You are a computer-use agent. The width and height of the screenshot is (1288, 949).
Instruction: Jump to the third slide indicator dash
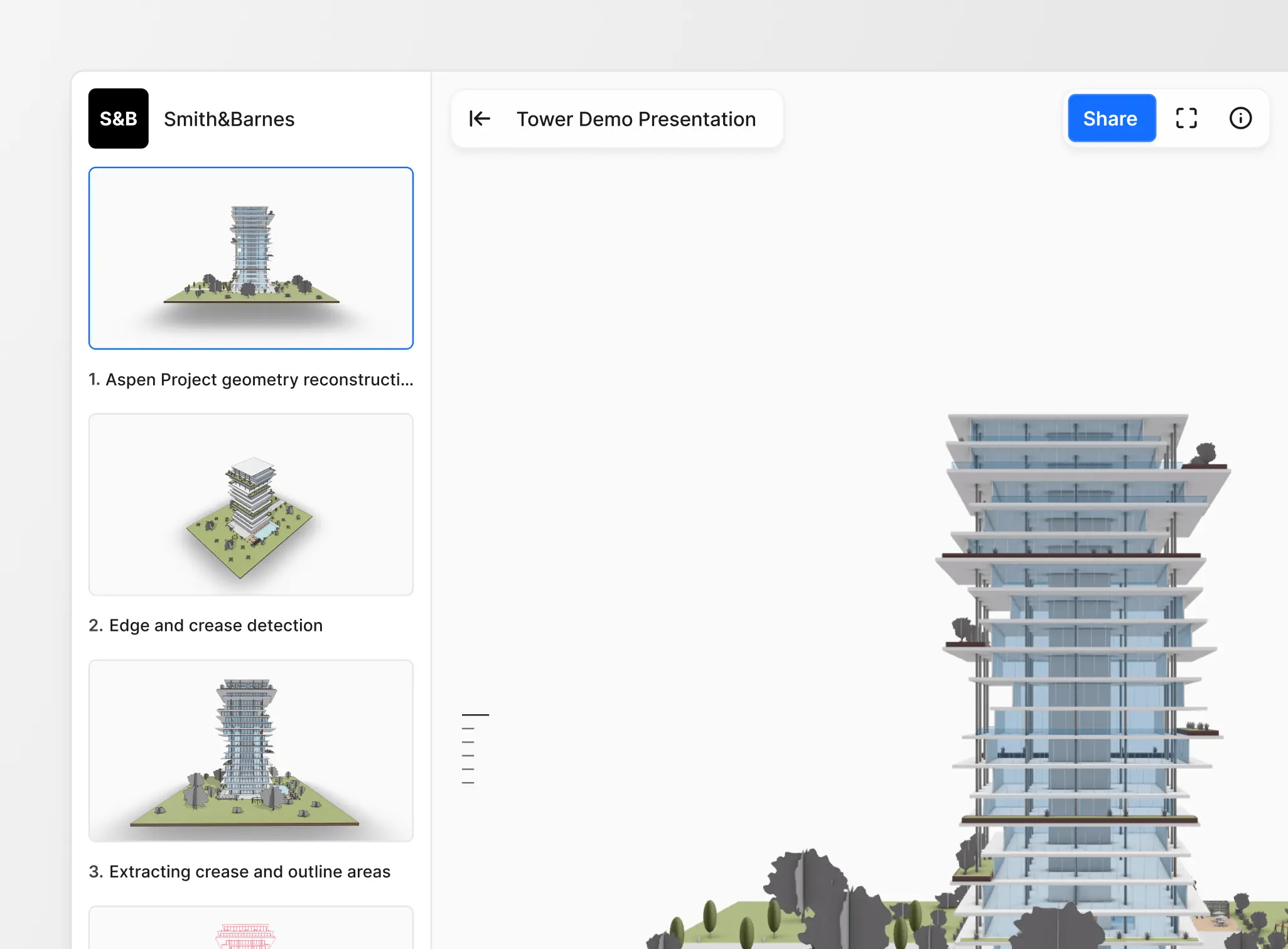tap(468, 743)
